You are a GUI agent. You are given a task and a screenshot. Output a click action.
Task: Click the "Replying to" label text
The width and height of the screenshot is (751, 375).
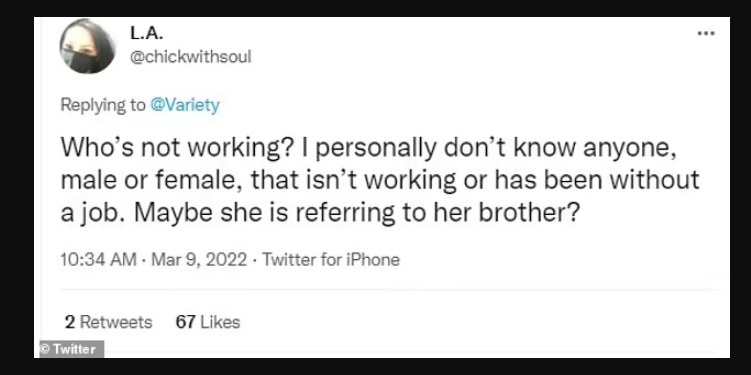102,105
